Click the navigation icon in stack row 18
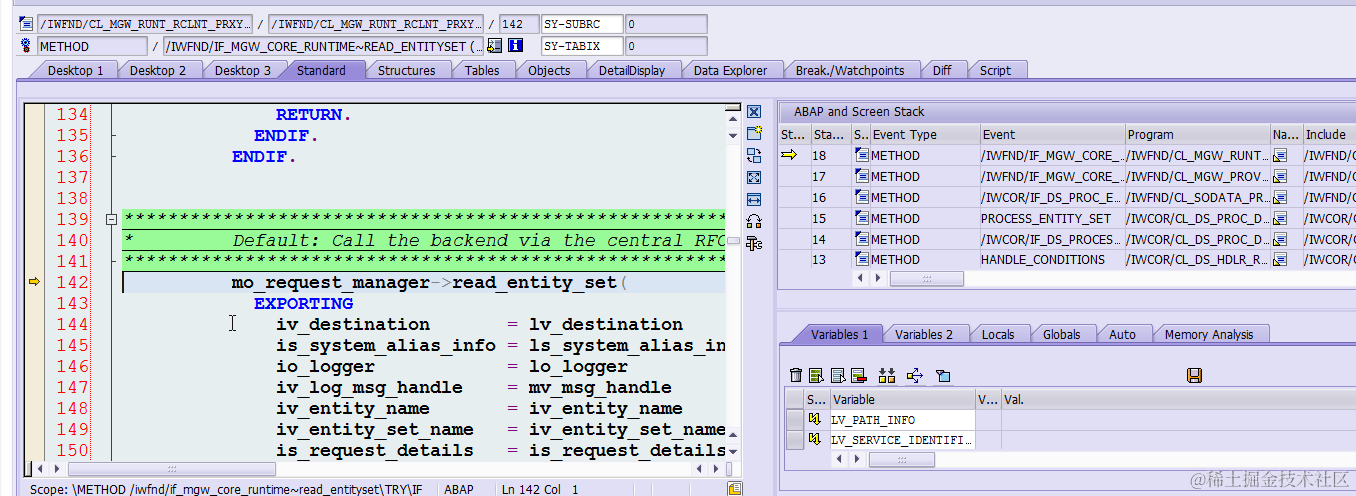1356x496 pixels. (x=1280, y=155)
